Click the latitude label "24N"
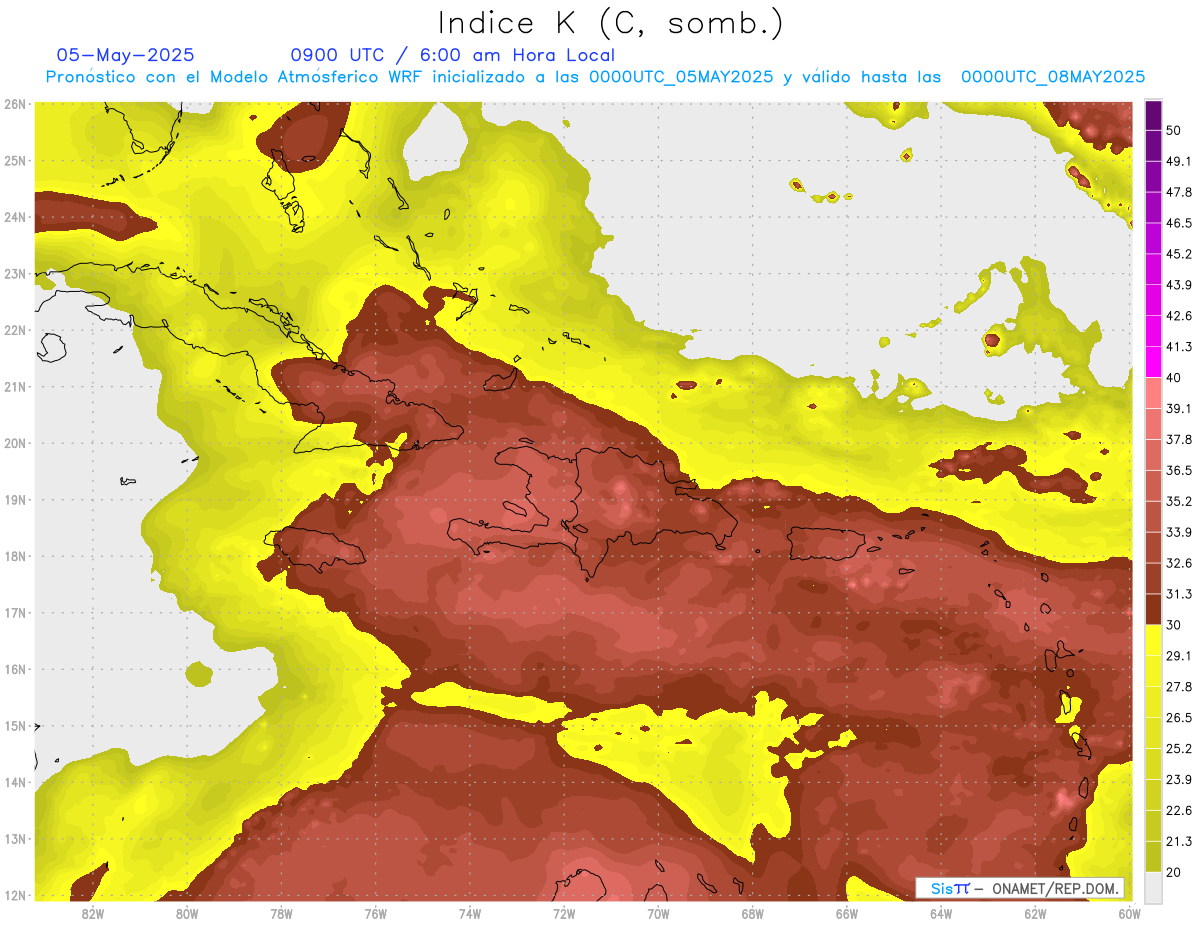 [15, 217]
